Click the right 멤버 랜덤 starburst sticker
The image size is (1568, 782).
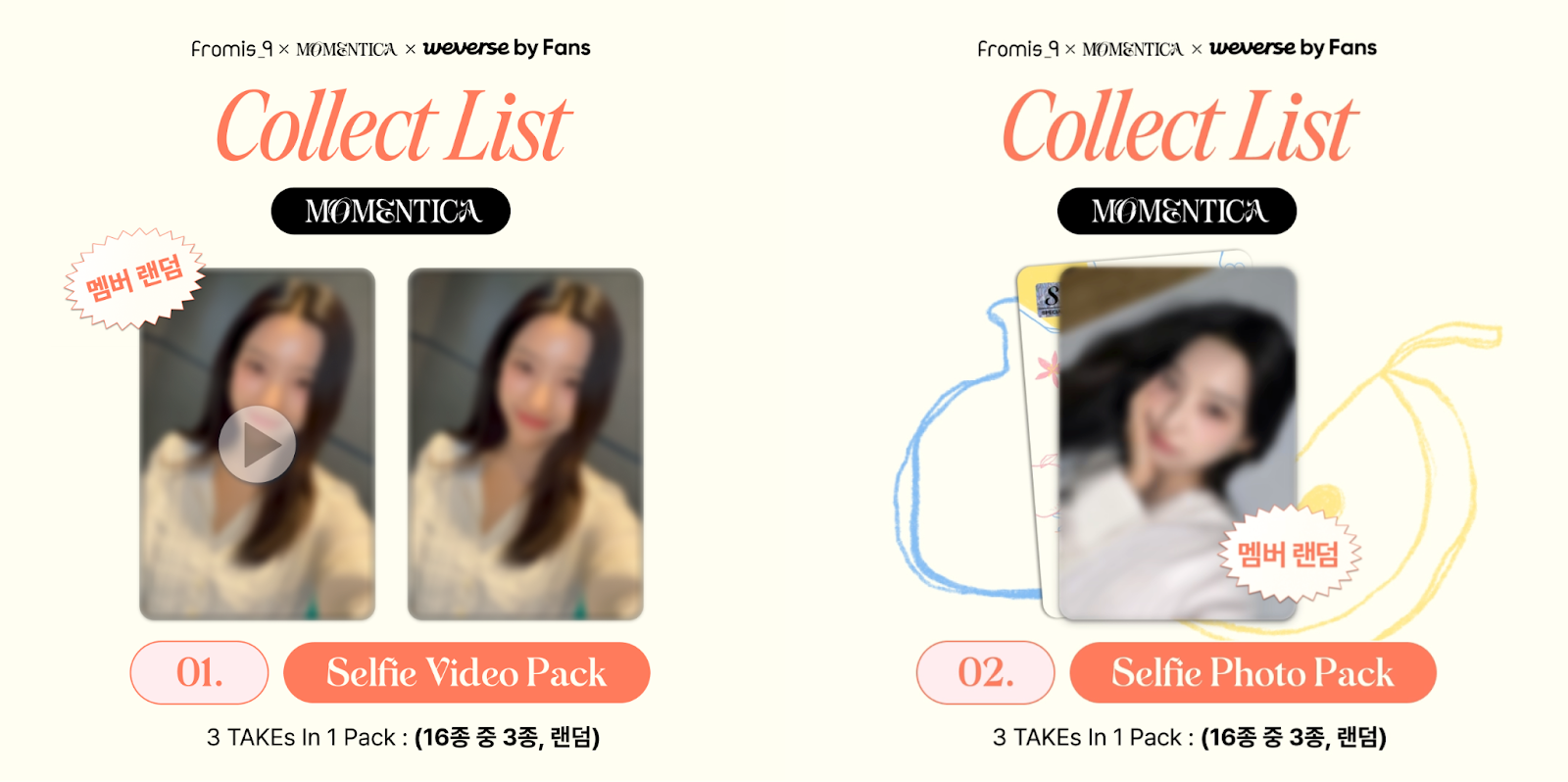tap(1289, 554)
